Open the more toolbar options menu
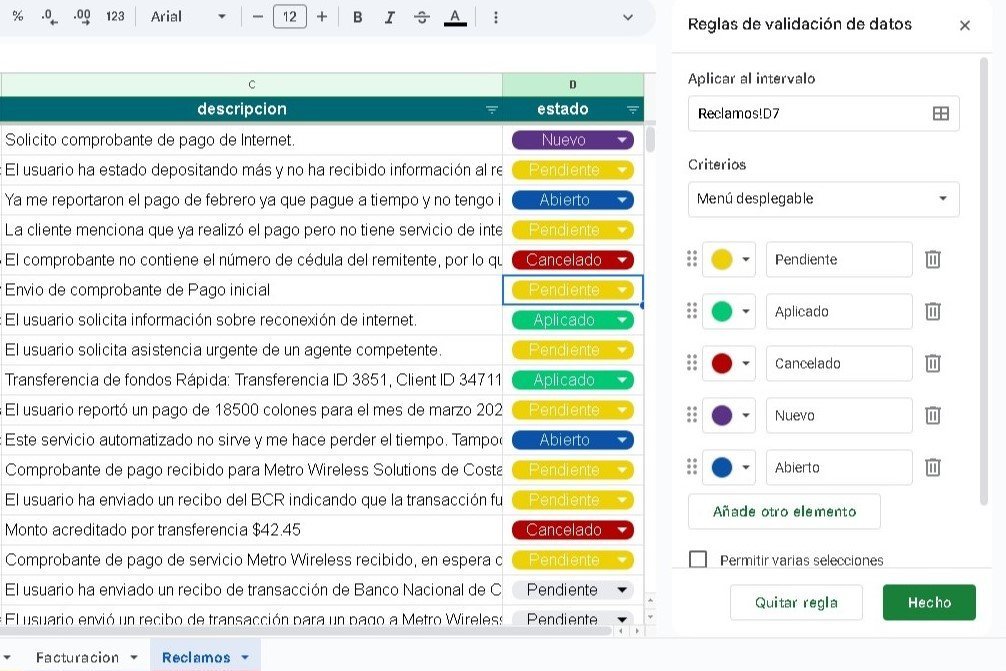 coord(496,17)
